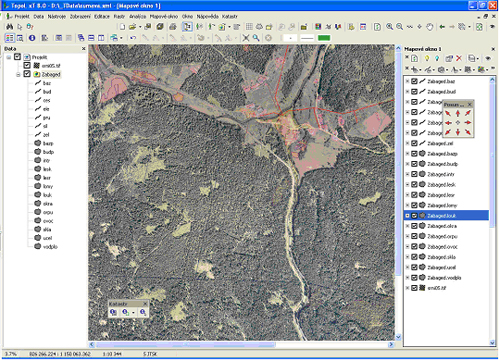Expand the Zabaged.louk layer entry
The width and height of the screenshot is (500, 361).
click(407, 216)
